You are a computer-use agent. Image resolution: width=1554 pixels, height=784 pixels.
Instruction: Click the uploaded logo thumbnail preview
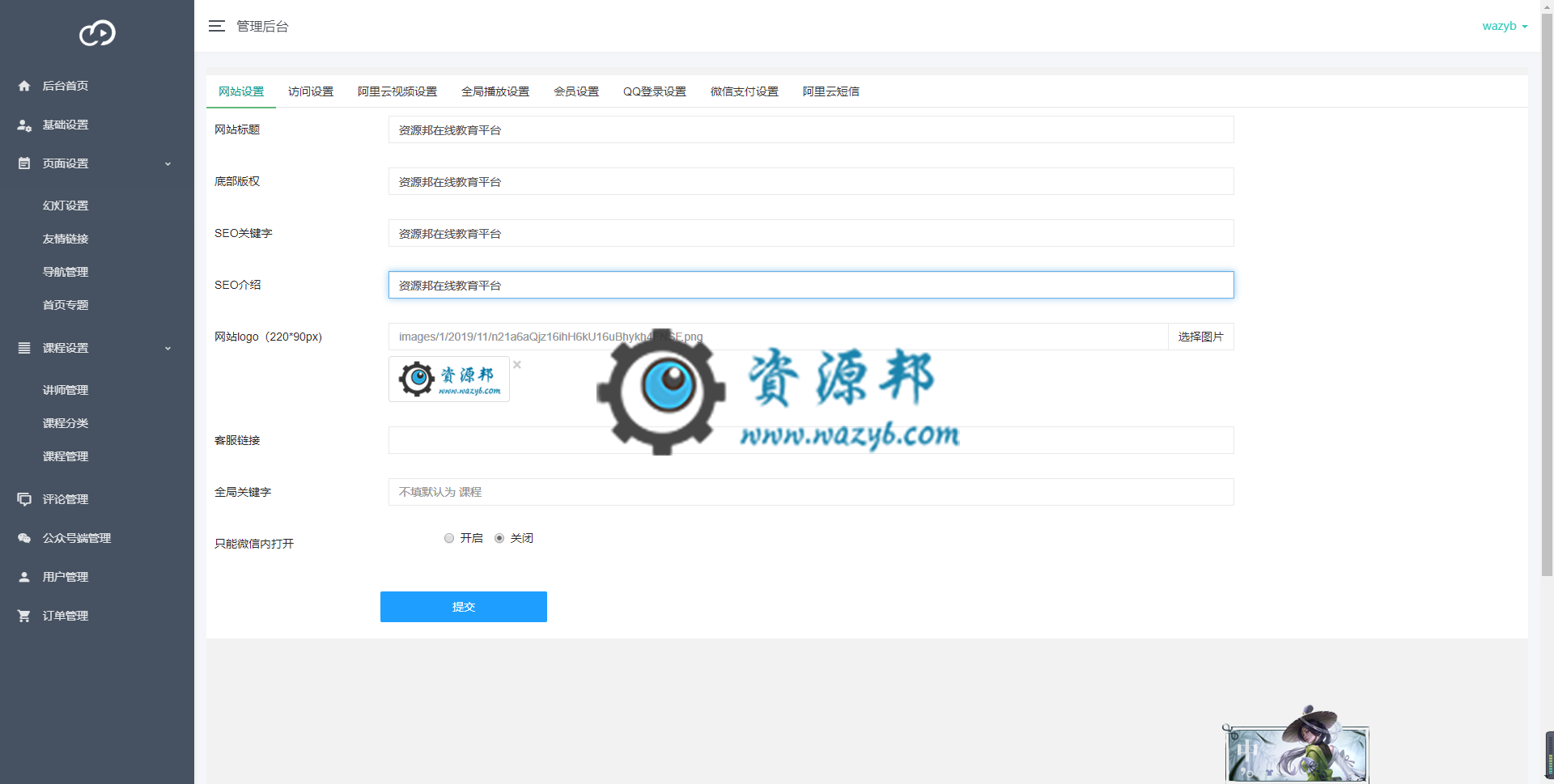point(449,379)
